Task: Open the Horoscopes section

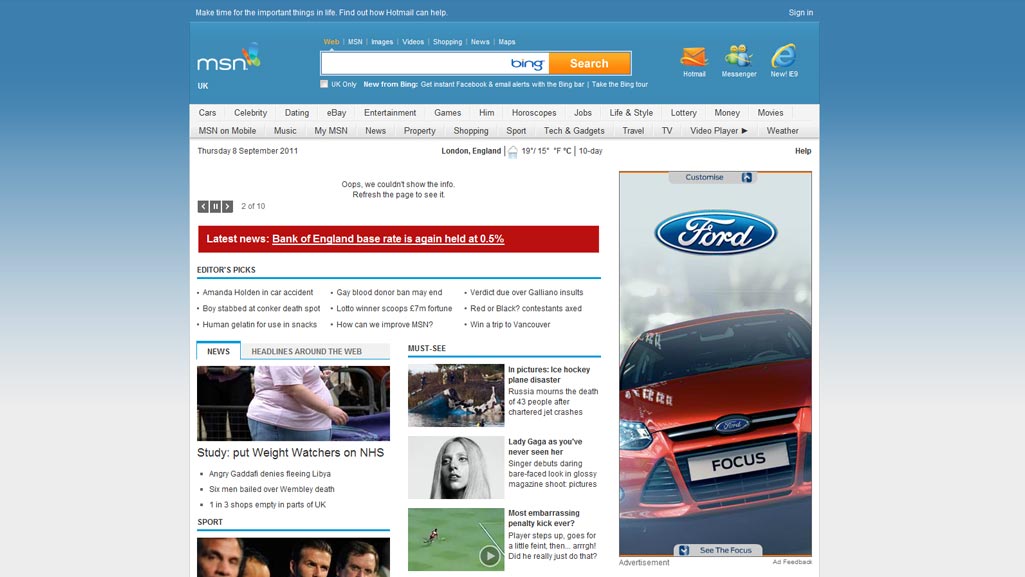Action: click(534, 113)
